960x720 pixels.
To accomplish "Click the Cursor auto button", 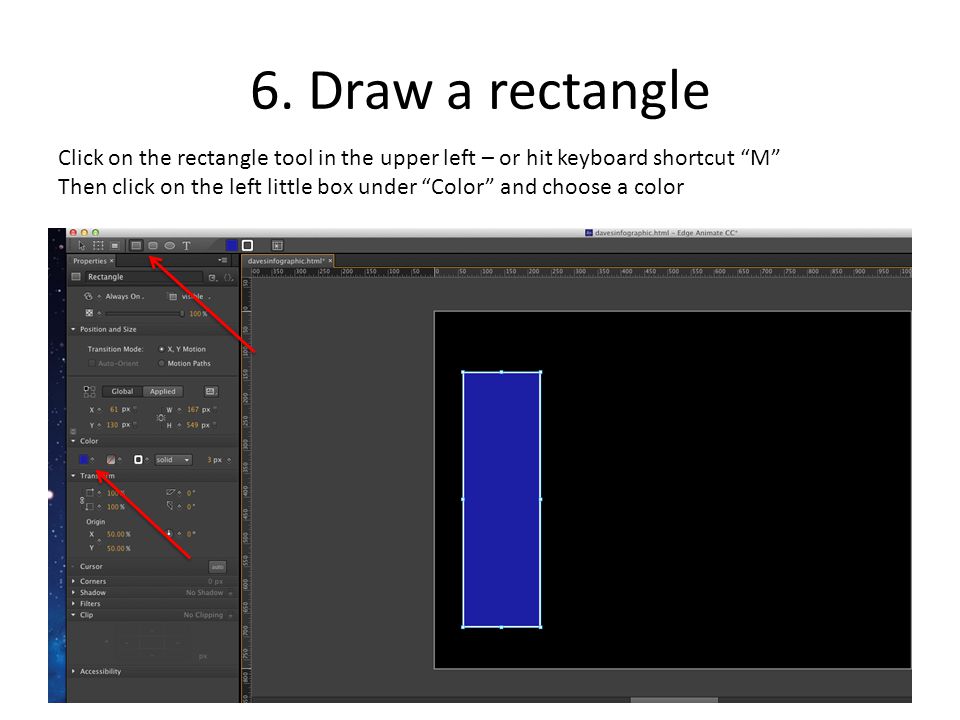I will pyautogui.click(x=217, y=567).
